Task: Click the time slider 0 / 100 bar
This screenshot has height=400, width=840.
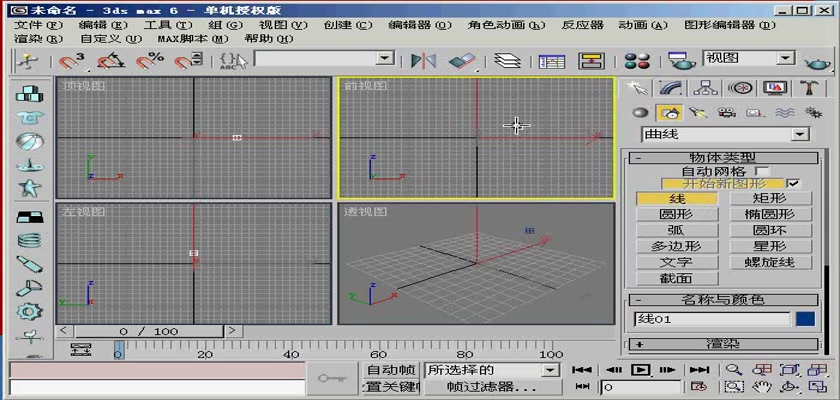Action: pos(148,331)
